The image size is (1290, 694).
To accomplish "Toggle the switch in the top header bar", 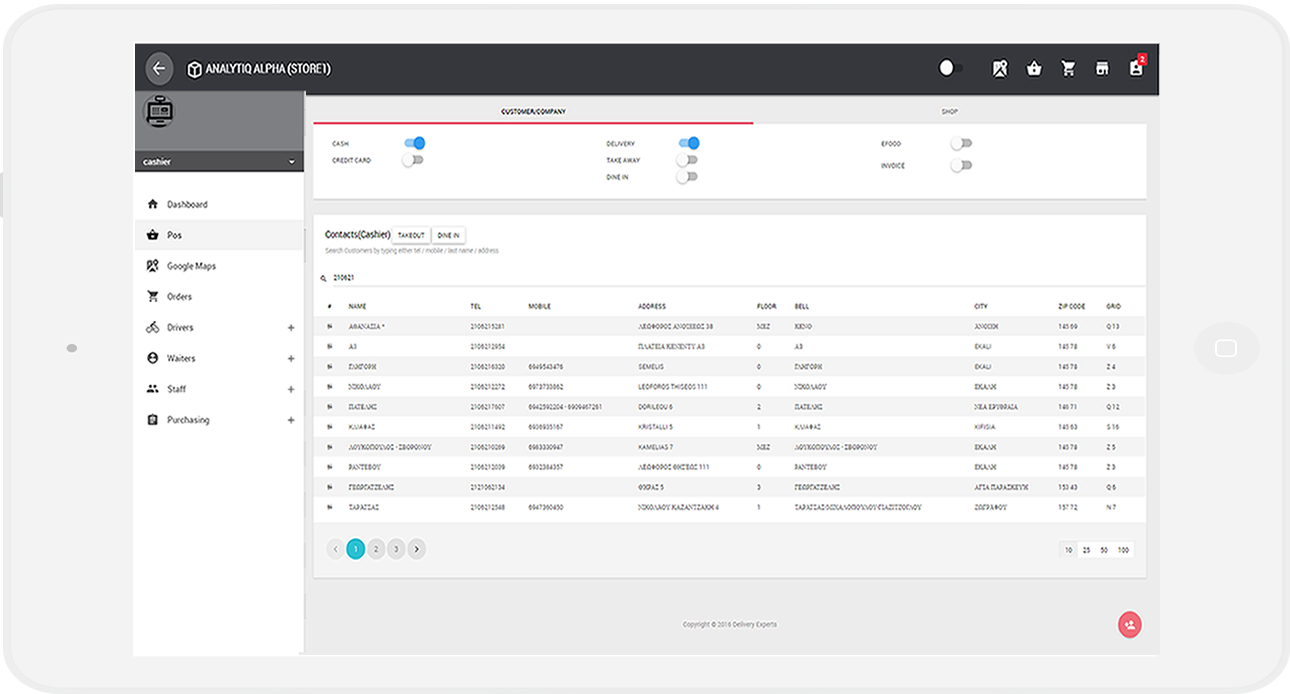I will tap(951, 68).
